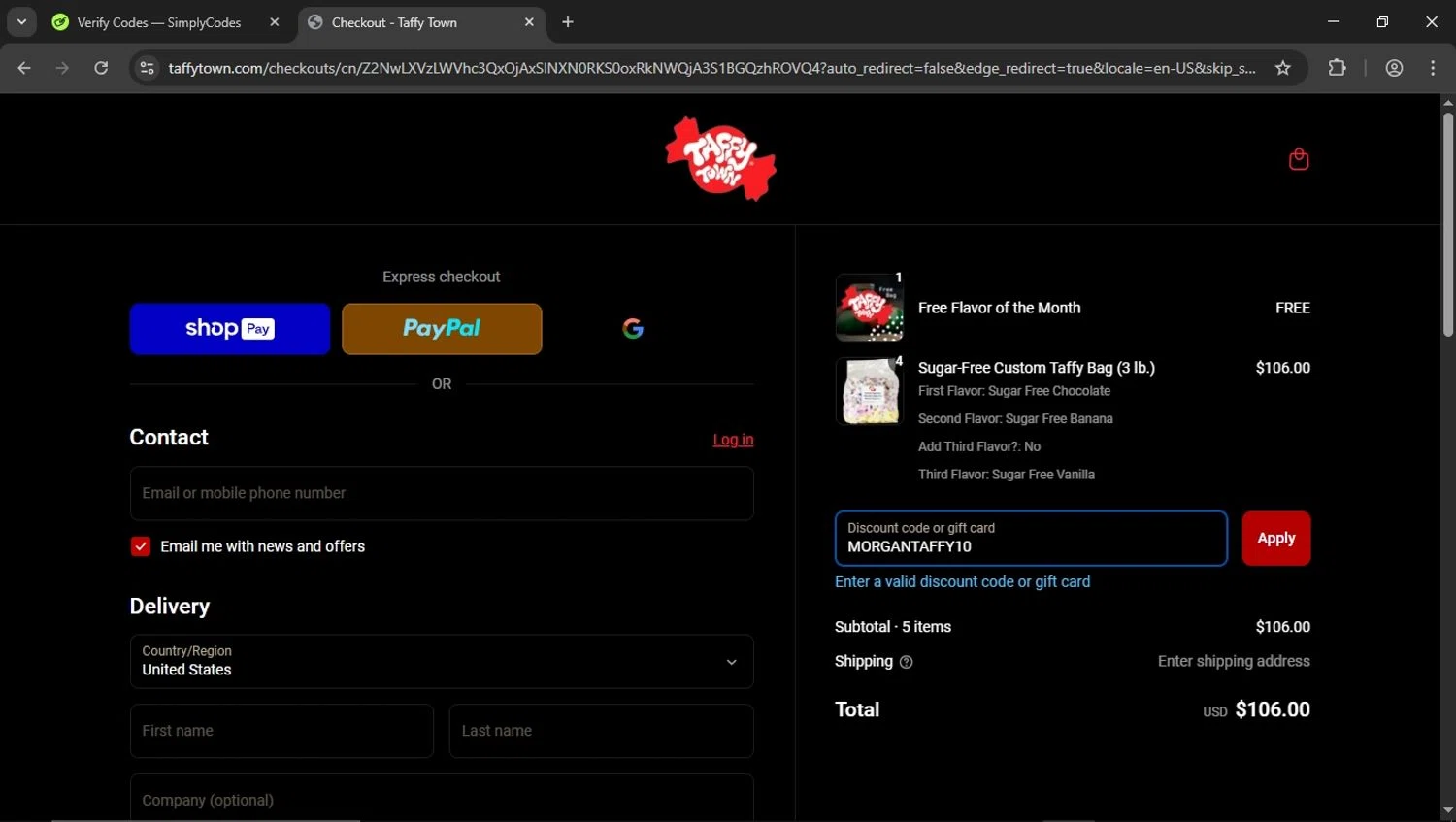The width and height of the screenshot is (1456, 822).
Task: Click 'Sugar-Free Custom Taffy Bag (3 lb.)' title
Action: coord(1037,368)
